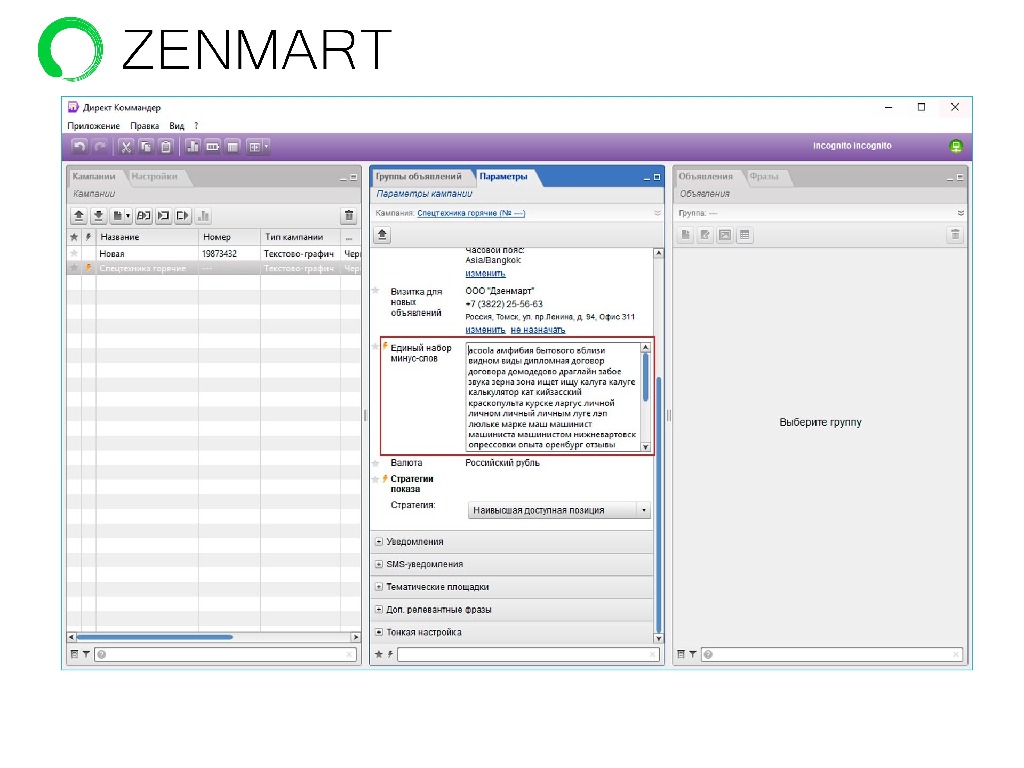Click the Redo arrow in the purple toolbar
The width and height of the screenshot is (1024, 768).
[x=100, y=146]
